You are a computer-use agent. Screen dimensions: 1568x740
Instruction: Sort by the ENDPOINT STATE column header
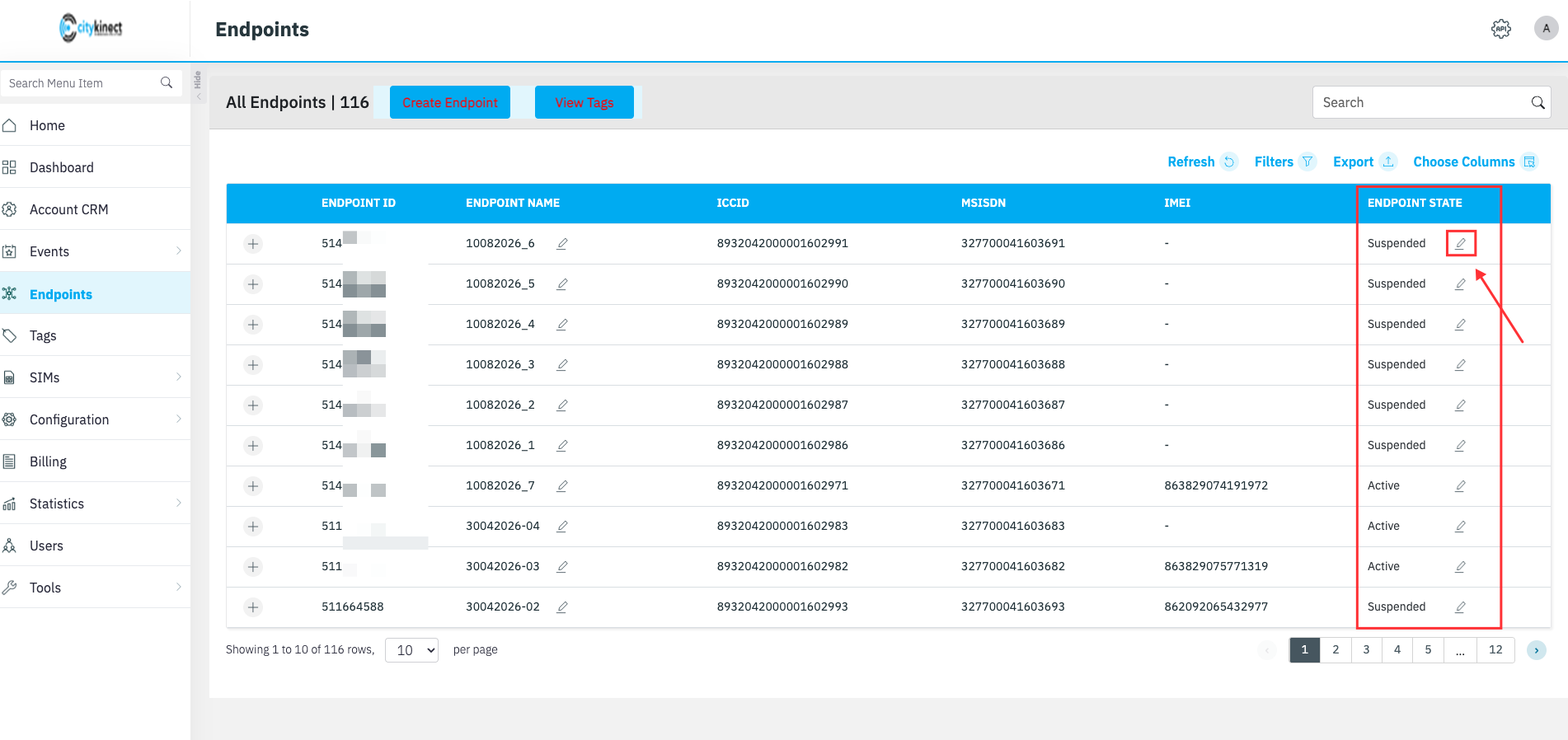1415,203
